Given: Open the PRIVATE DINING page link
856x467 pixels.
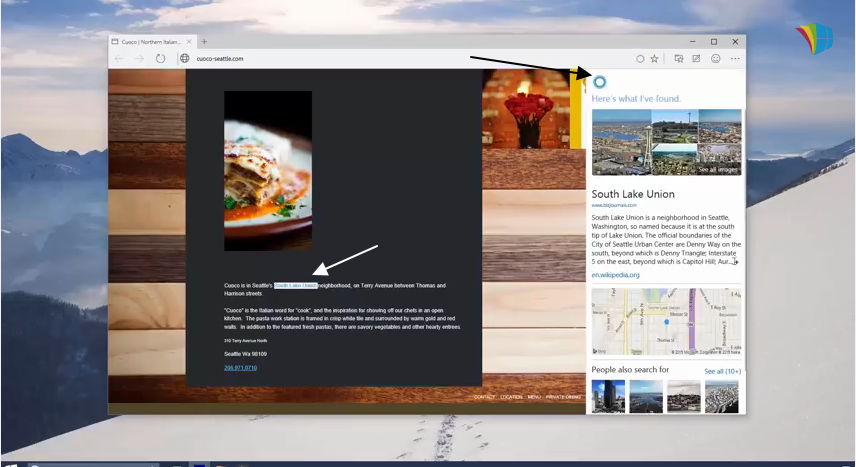Looking at the screenshot, I should [563, 397].
